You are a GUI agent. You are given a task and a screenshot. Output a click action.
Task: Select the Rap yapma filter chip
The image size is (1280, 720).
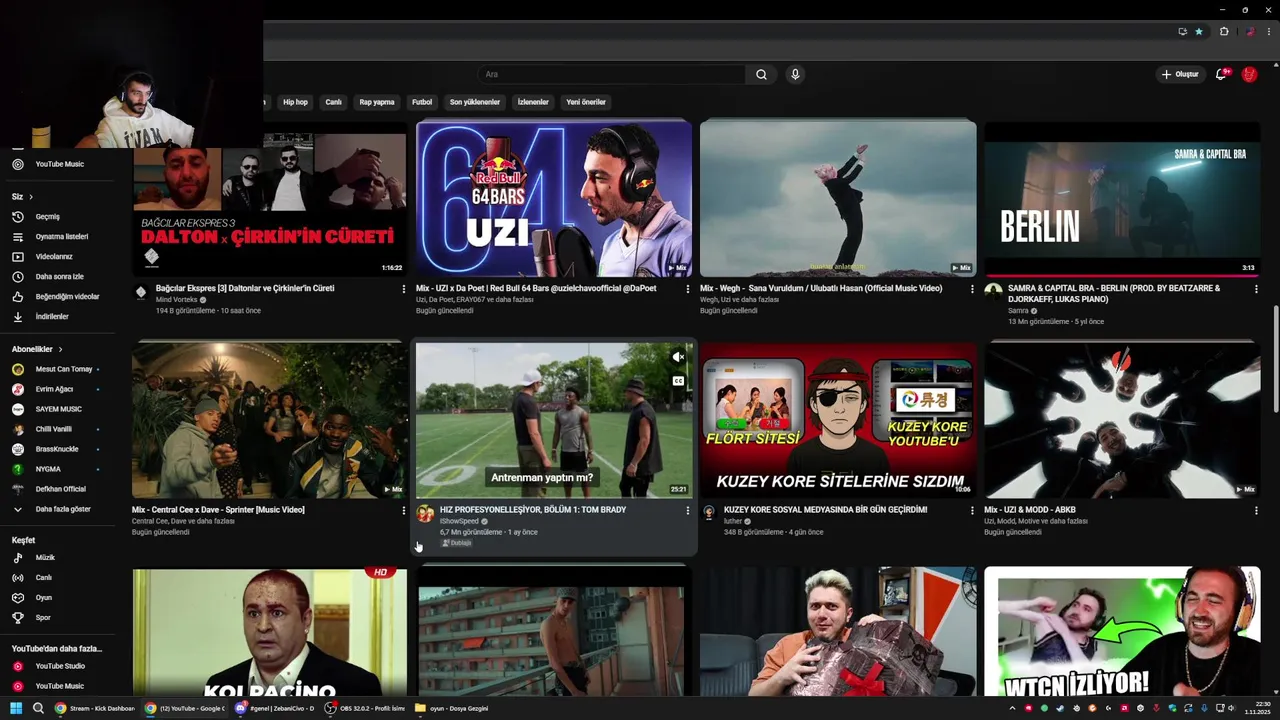tap(377, 102)
